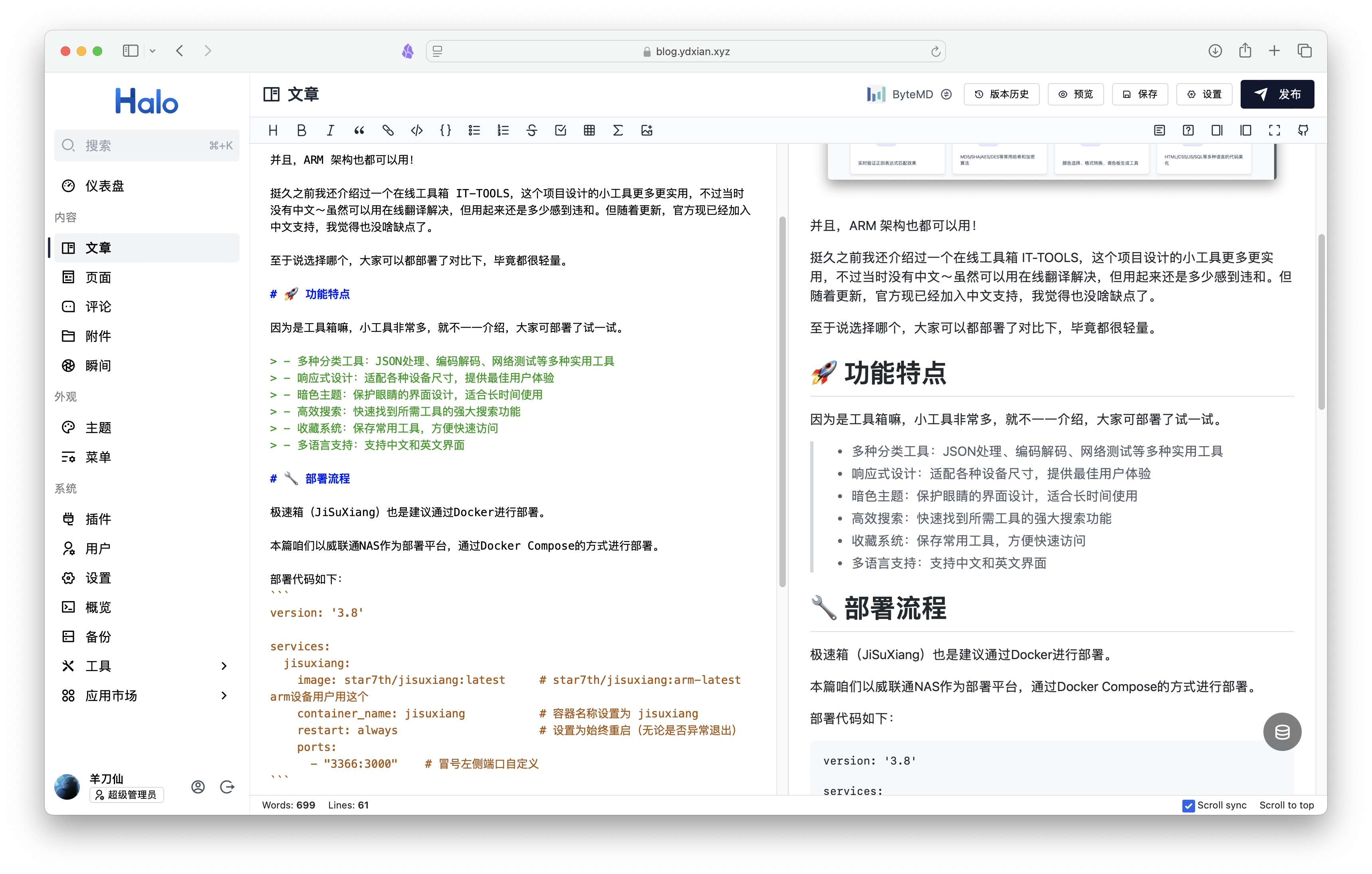Open the GitHub source icon in toolbar
Screen dimensions: 1372x874
point(1303,131)
